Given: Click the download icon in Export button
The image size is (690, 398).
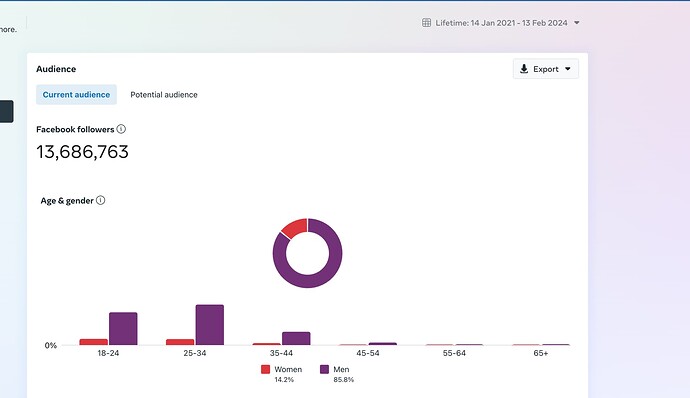Looking at the screenshot, I should (x=524, y=69).
